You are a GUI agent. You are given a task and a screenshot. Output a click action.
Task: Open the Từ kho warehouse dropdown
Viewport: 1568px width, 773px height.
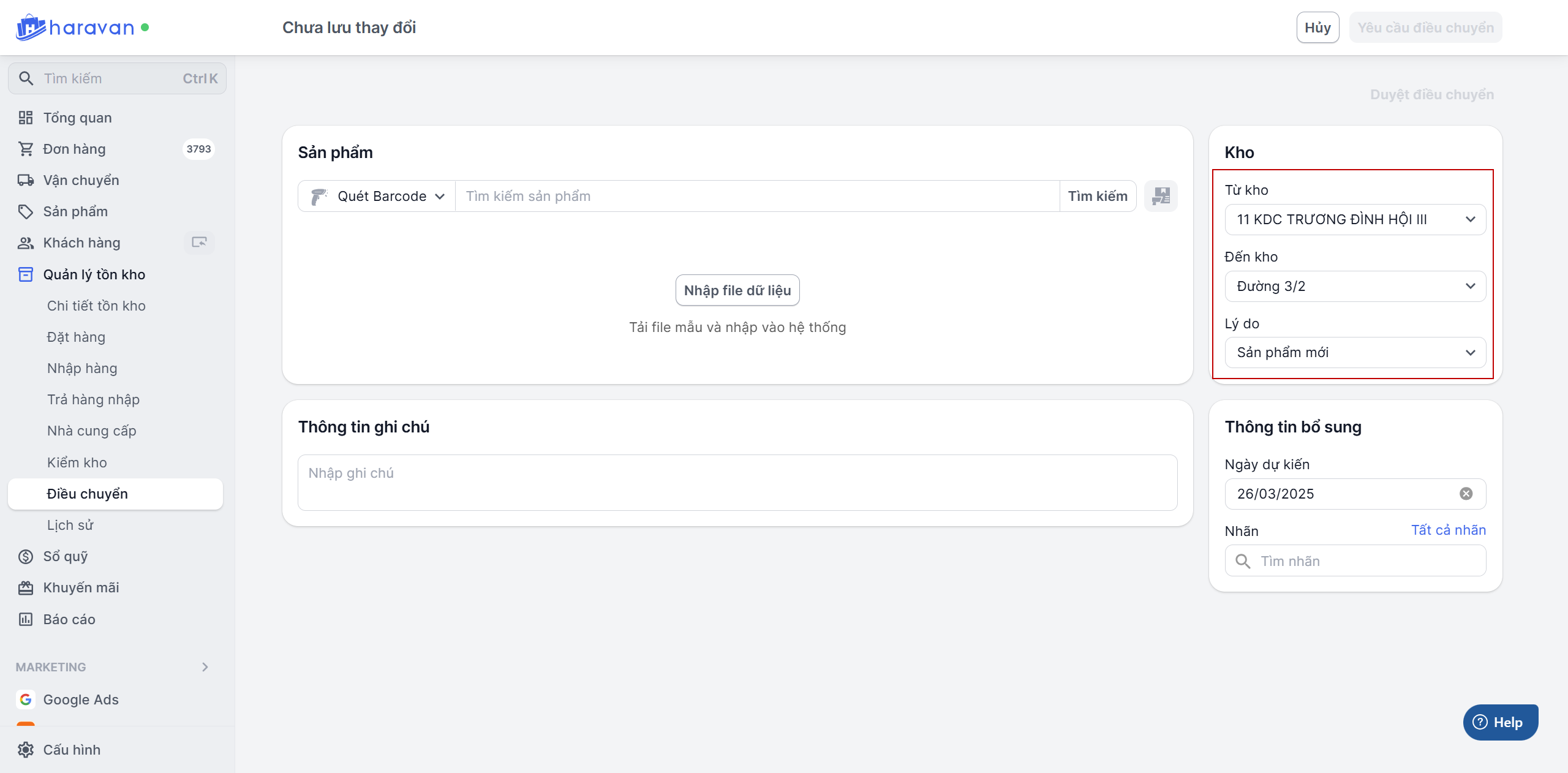tap(1355, 219)
